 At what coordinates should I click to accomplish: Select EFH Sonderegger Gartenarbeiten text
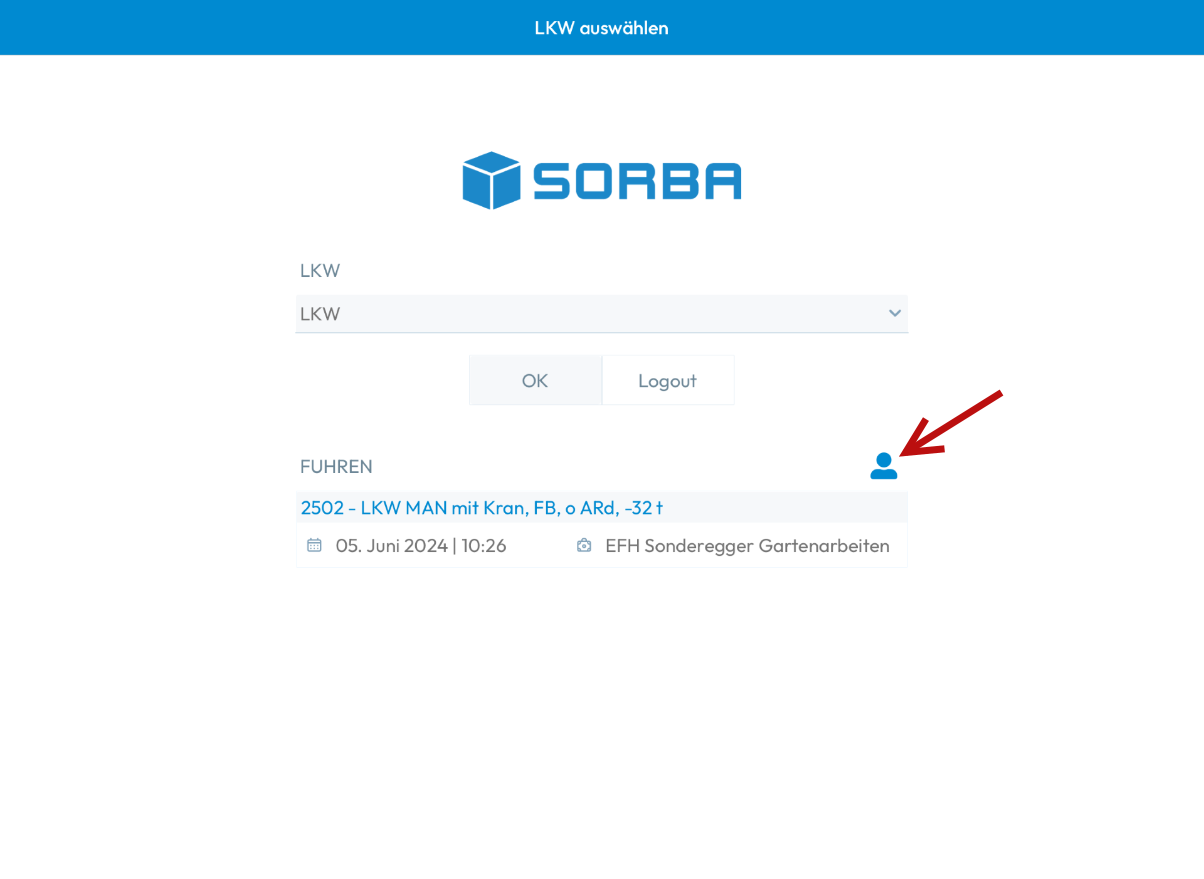tap(747, 546)
